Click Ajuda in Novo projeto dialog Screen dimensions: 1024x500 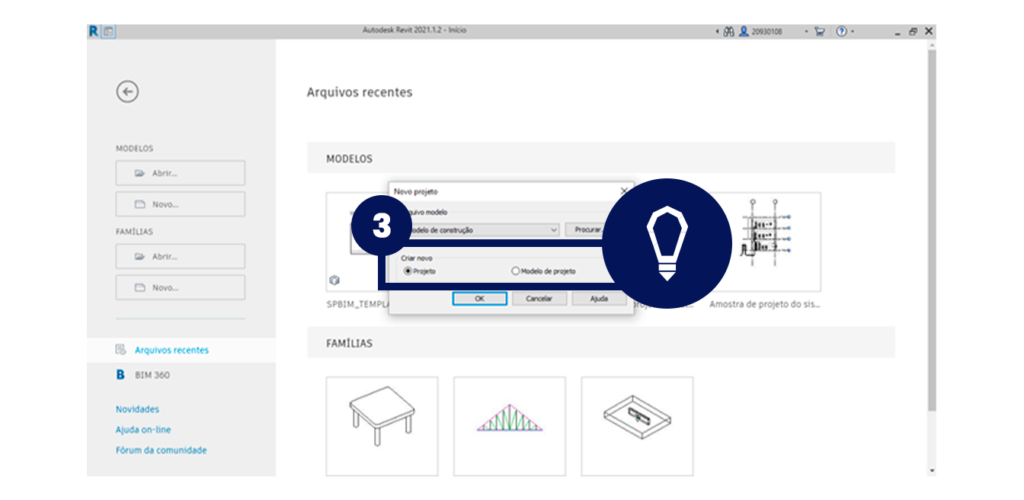(599, 298)
